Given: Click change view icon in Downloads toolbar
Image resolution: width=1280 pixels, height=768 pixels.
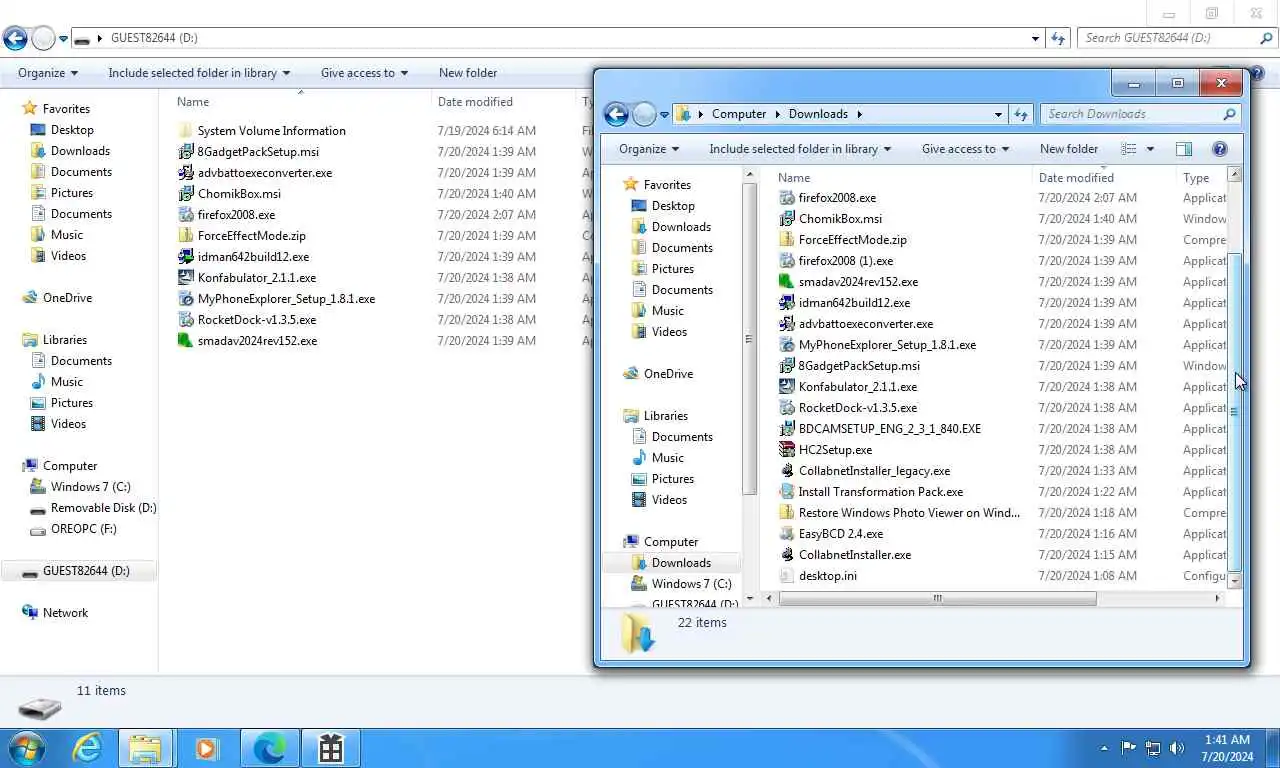Looking at the screenshot, I should 1129,149.
